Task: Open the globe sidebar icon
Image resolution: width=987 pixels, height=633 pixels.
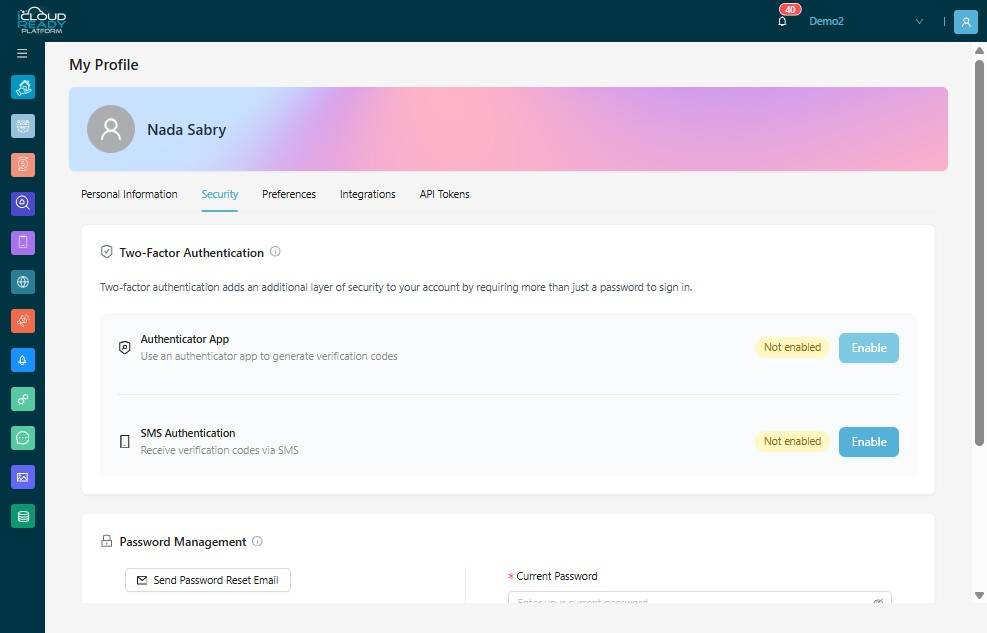Action: [23, 282]
